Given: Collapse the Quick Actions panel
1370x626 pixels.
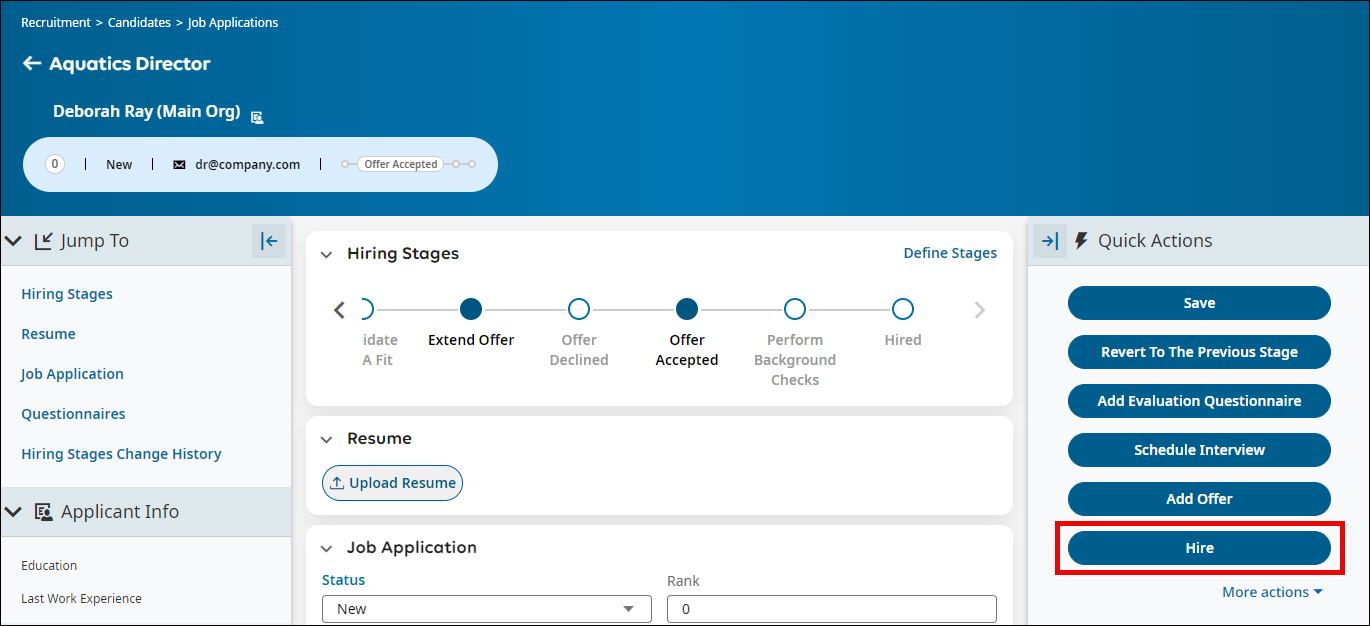Looking at the screenshot, I should [1049, 241].
